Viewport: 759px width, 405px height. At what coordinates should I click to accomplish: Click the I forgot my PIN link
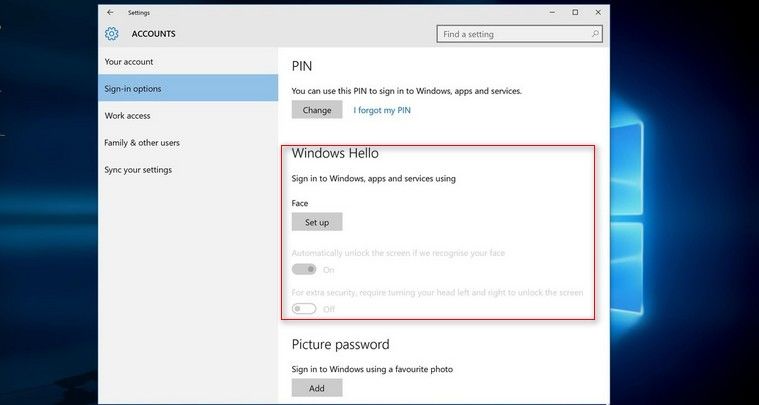pos(382,110)
